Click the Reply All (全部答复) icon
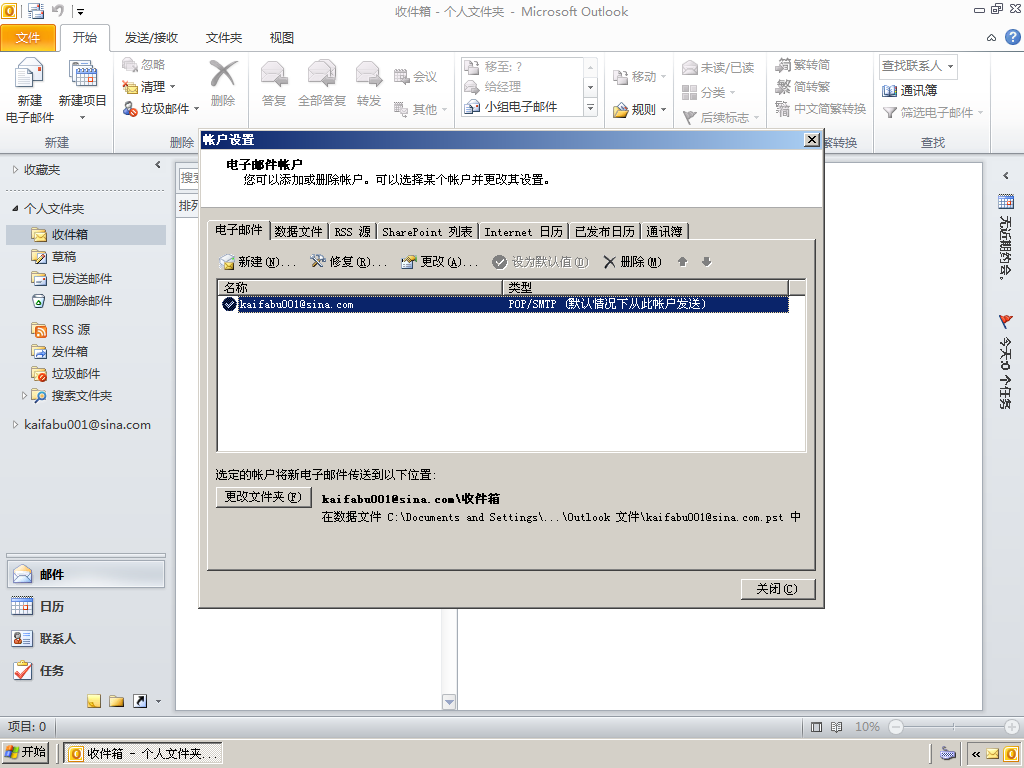This screenshot has height=768, width=1024. (x=321, y=74)
